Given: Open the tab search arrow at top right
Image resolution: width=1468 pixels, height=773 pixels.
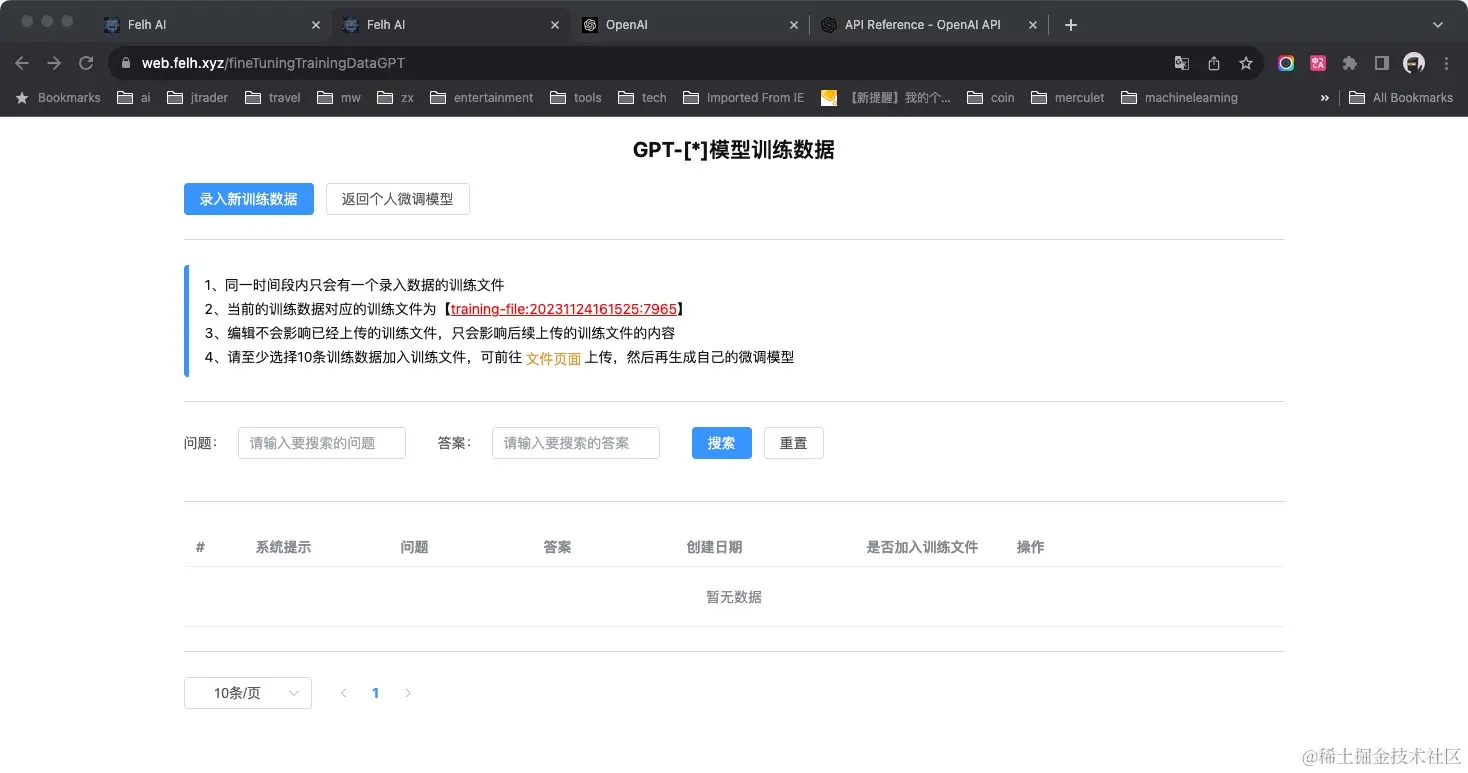Looking at the screenshot, I should click(x=1437, y=24).
